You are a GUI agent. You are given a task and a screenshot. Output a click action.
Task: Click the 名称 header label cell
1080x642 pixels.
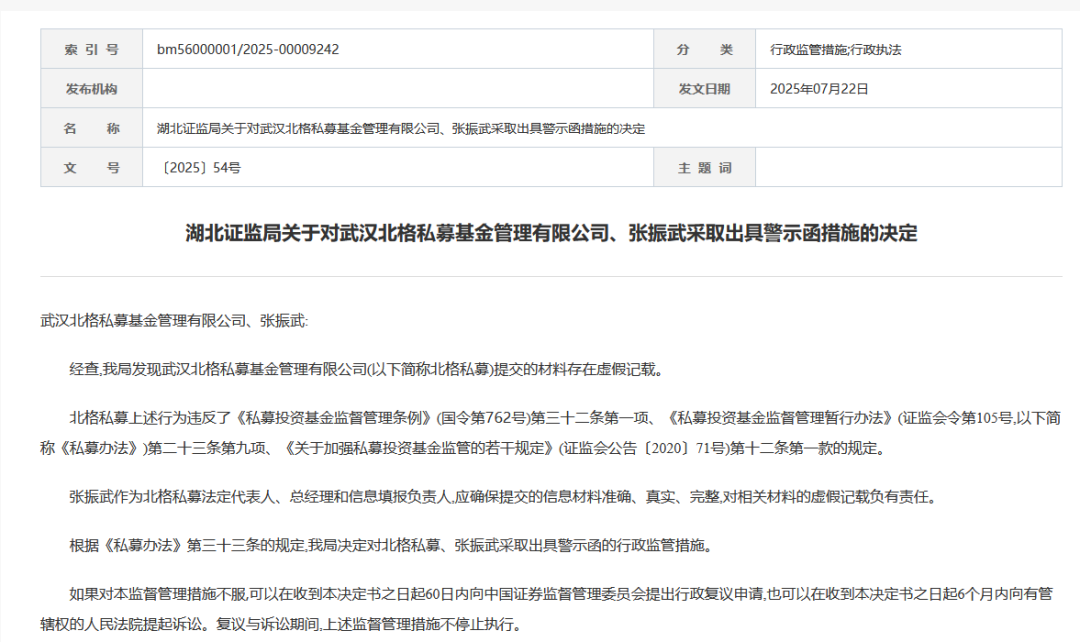pyautogui.click(x=89, y=128)
